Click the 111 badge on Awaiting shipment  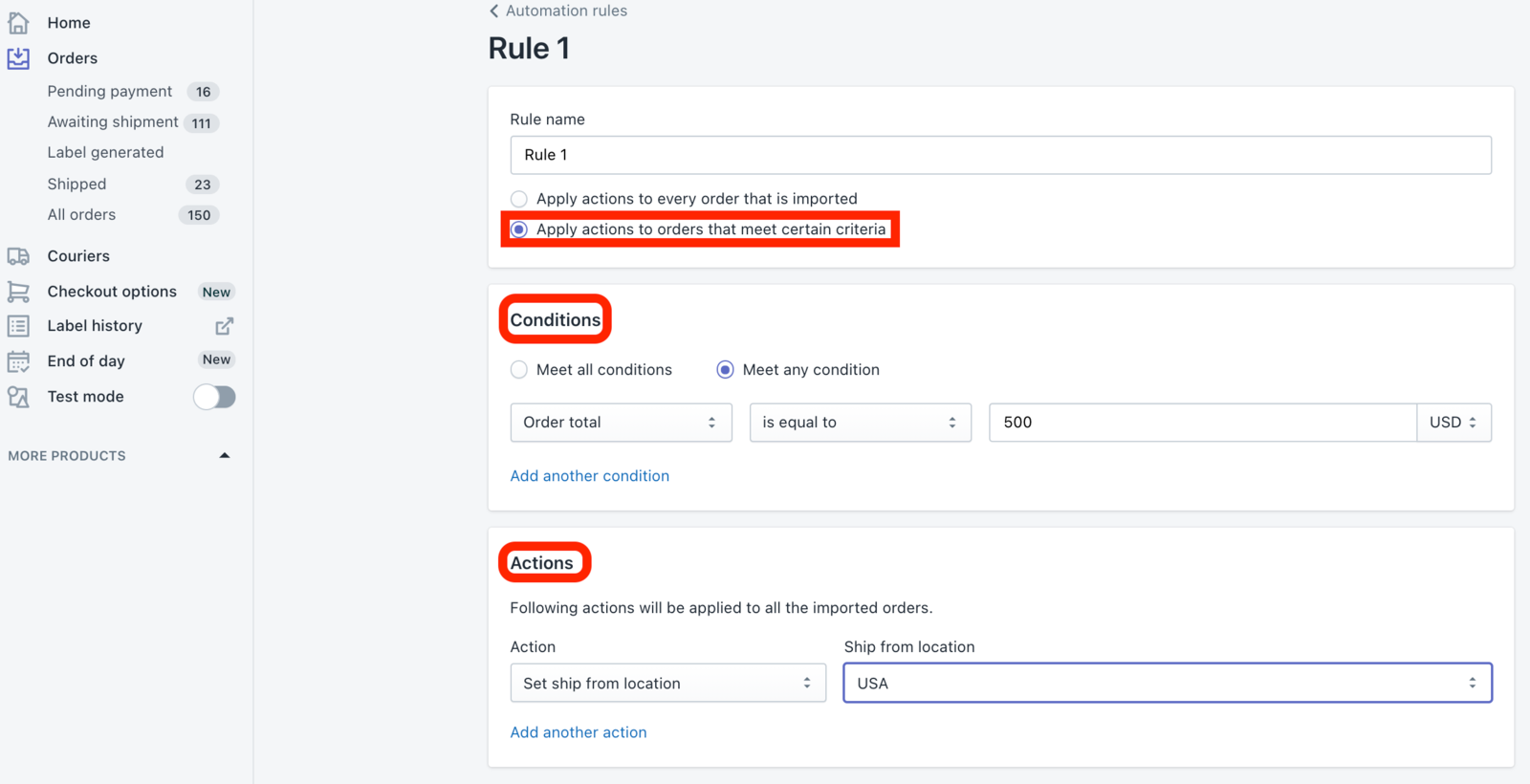point(201,123)
